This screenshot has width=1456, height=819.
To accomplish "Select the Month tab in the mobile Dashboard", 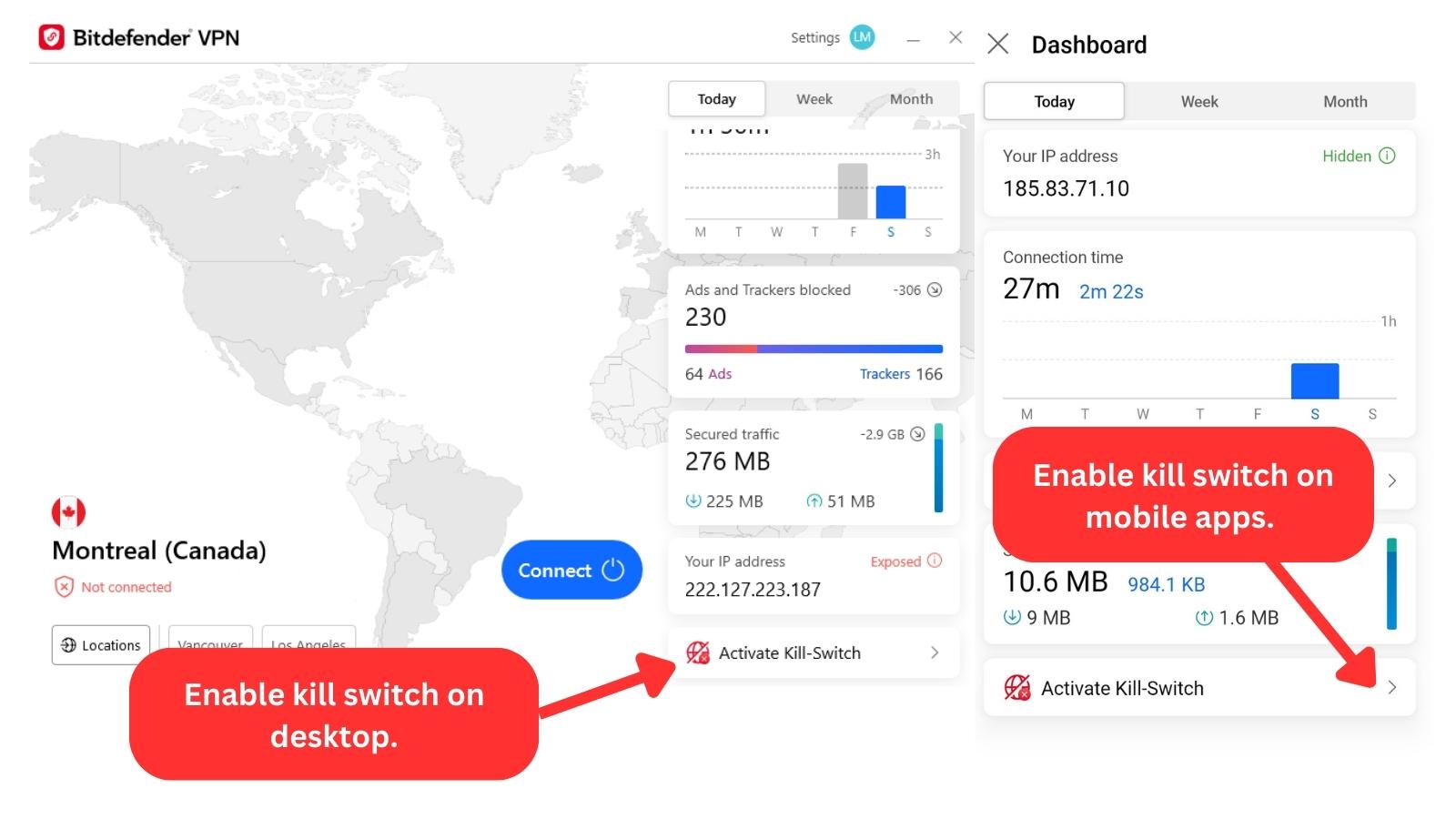I will [1345, 101].
